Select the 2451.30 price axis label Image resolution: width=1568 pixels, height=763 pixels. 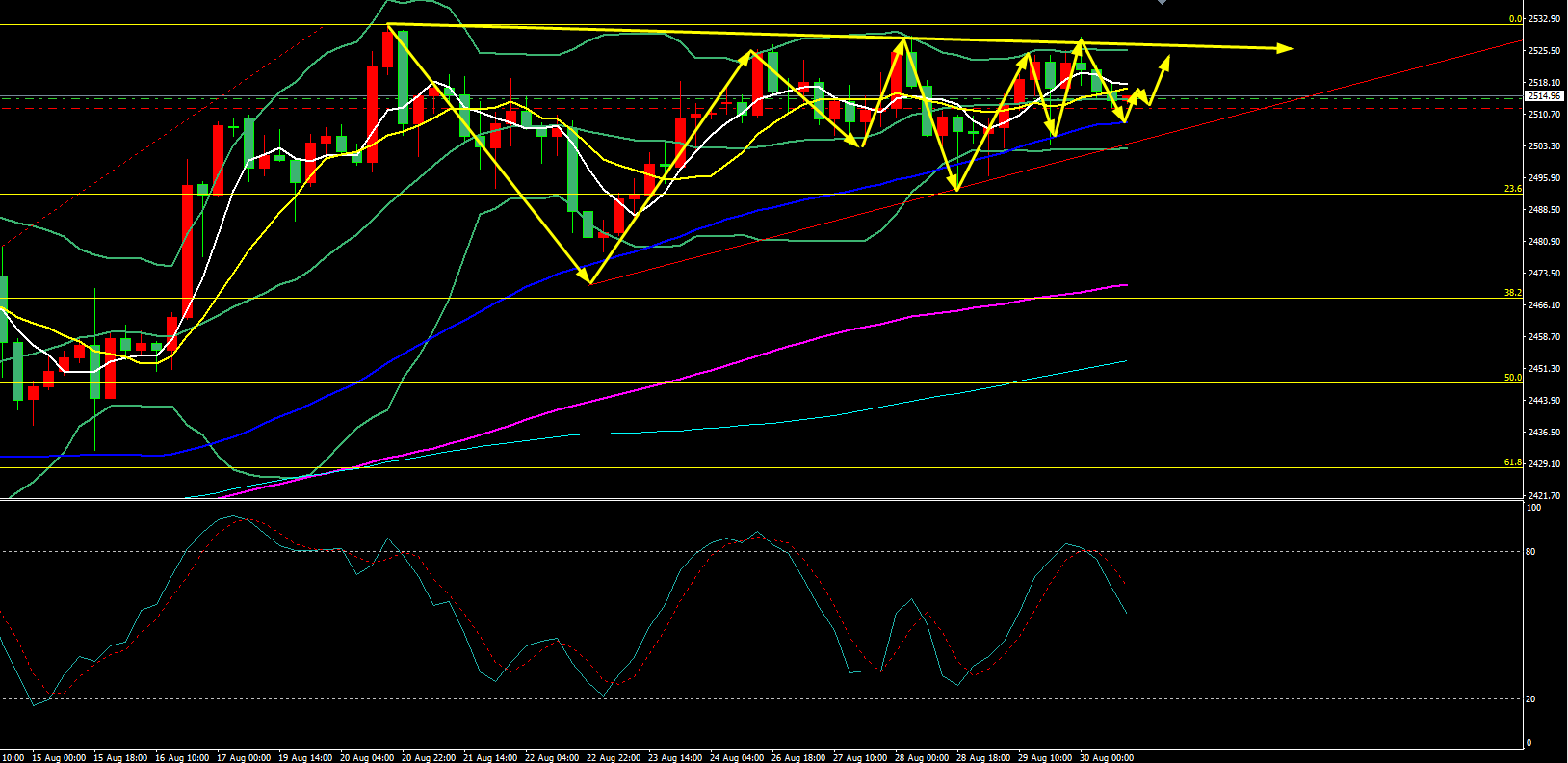click(1544, 369)
